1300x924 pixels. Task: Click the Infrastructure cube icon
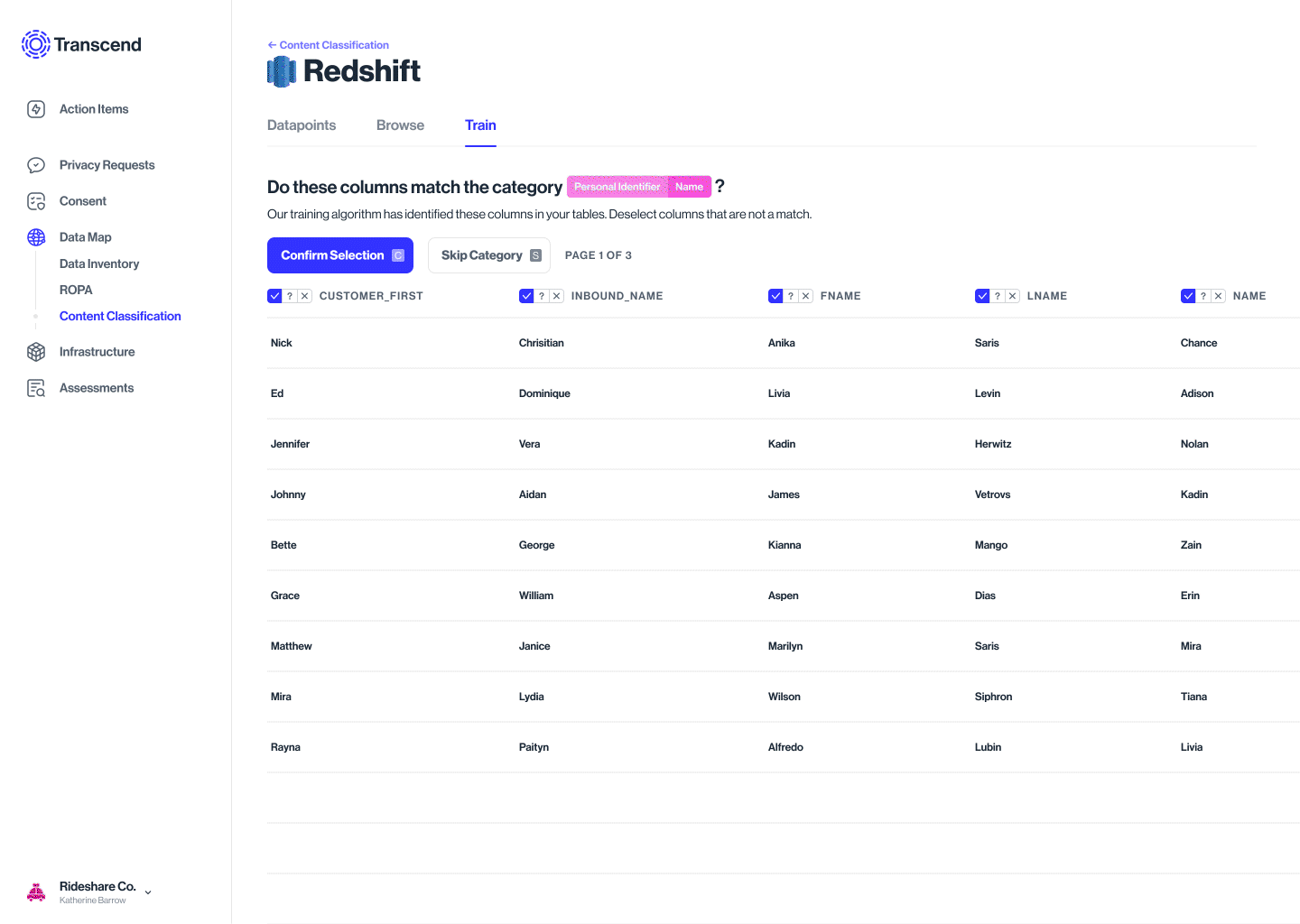tap(36, 352)
